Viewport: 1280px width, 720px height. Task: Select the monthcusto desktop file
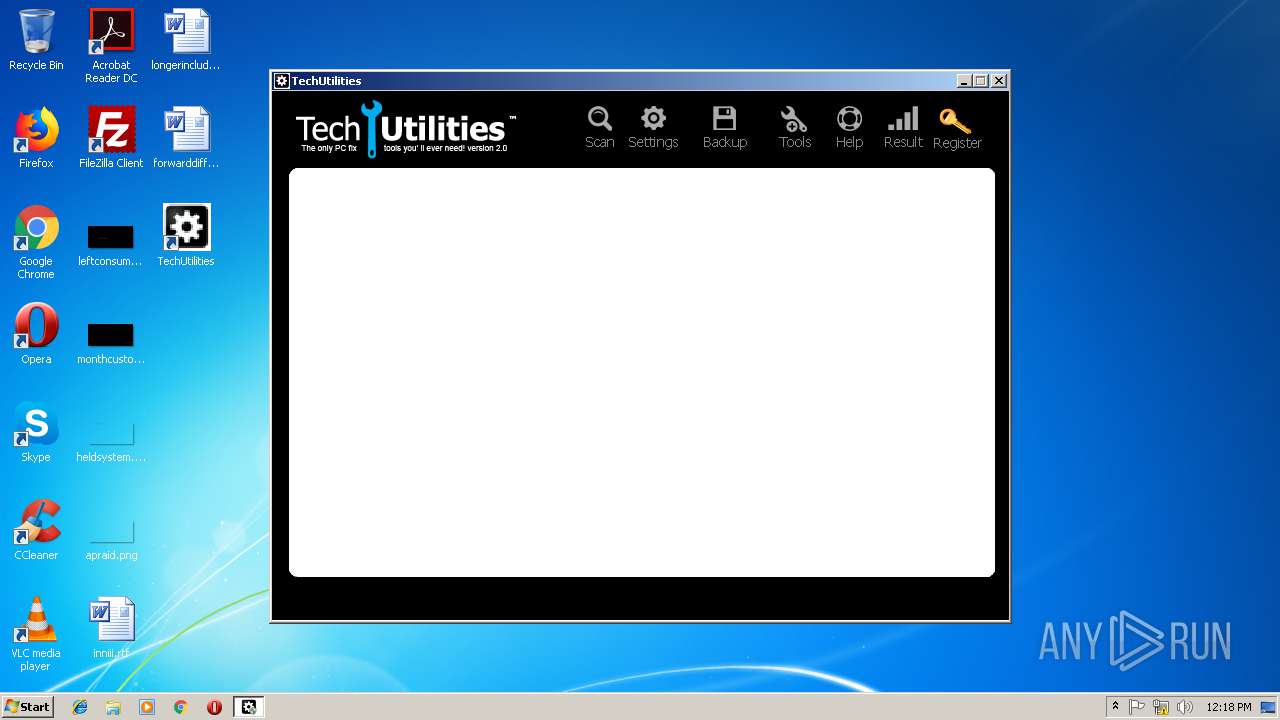tap(111, 343)
